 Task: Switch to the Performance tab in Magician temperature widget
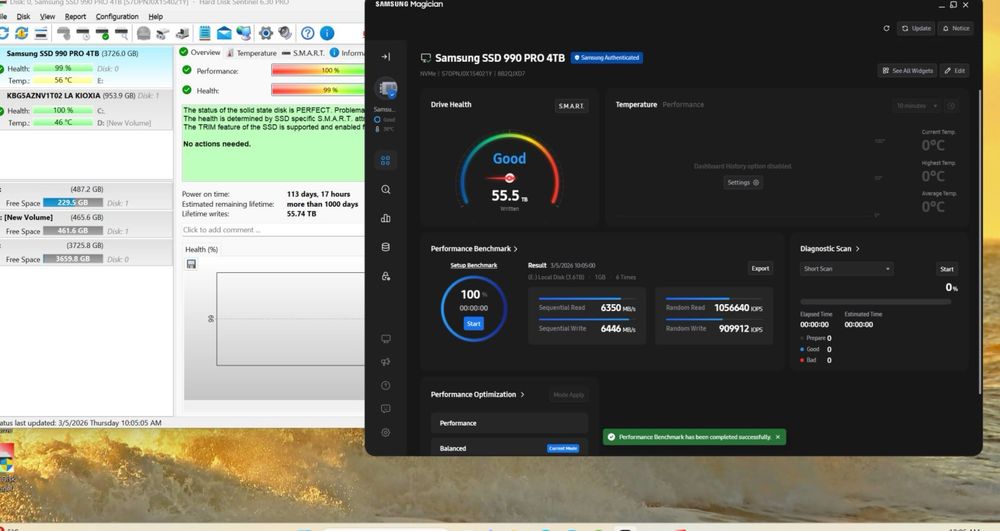[683, 105]
